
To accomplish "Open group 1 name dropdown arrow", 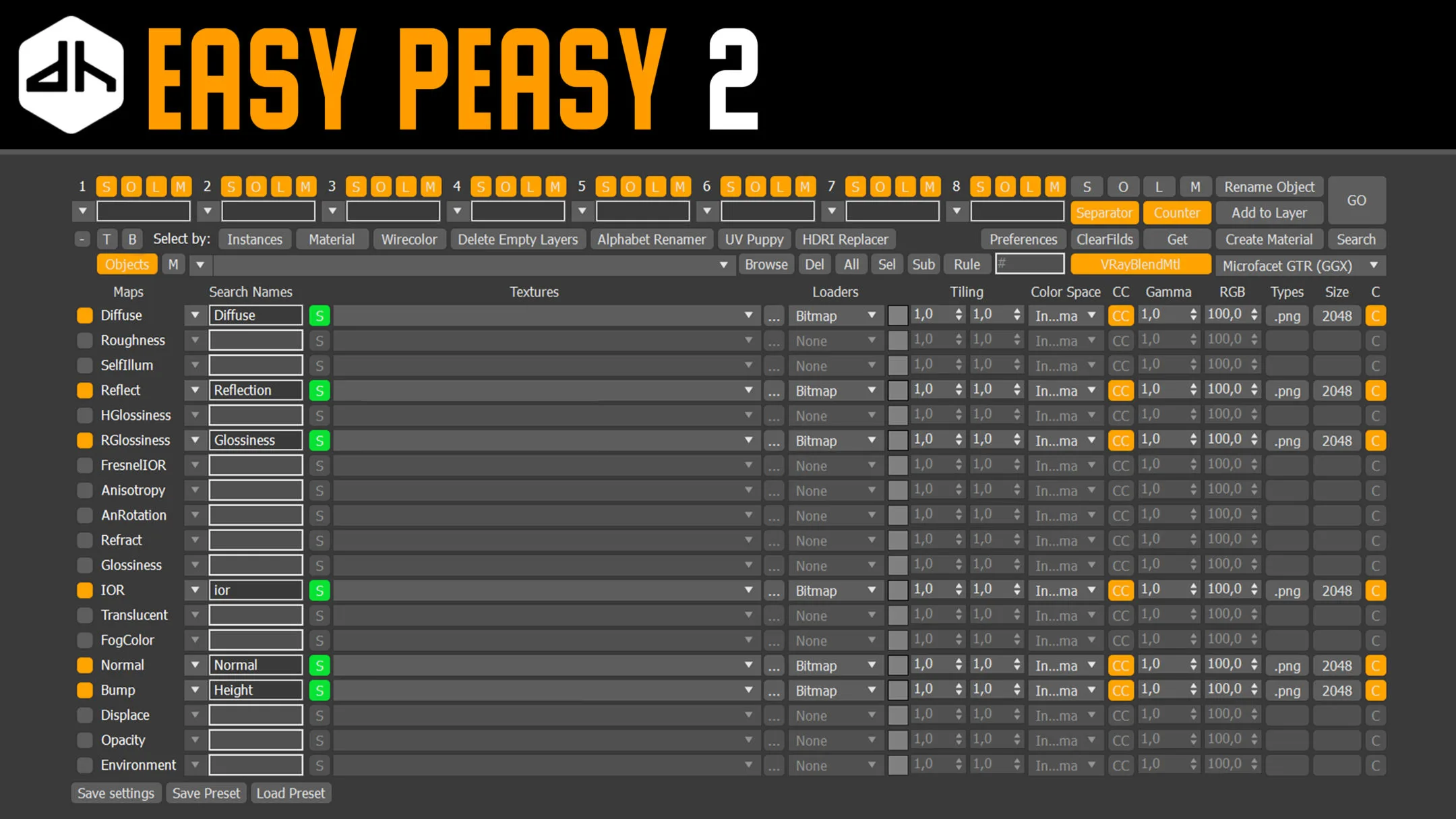I will [82, 211].
